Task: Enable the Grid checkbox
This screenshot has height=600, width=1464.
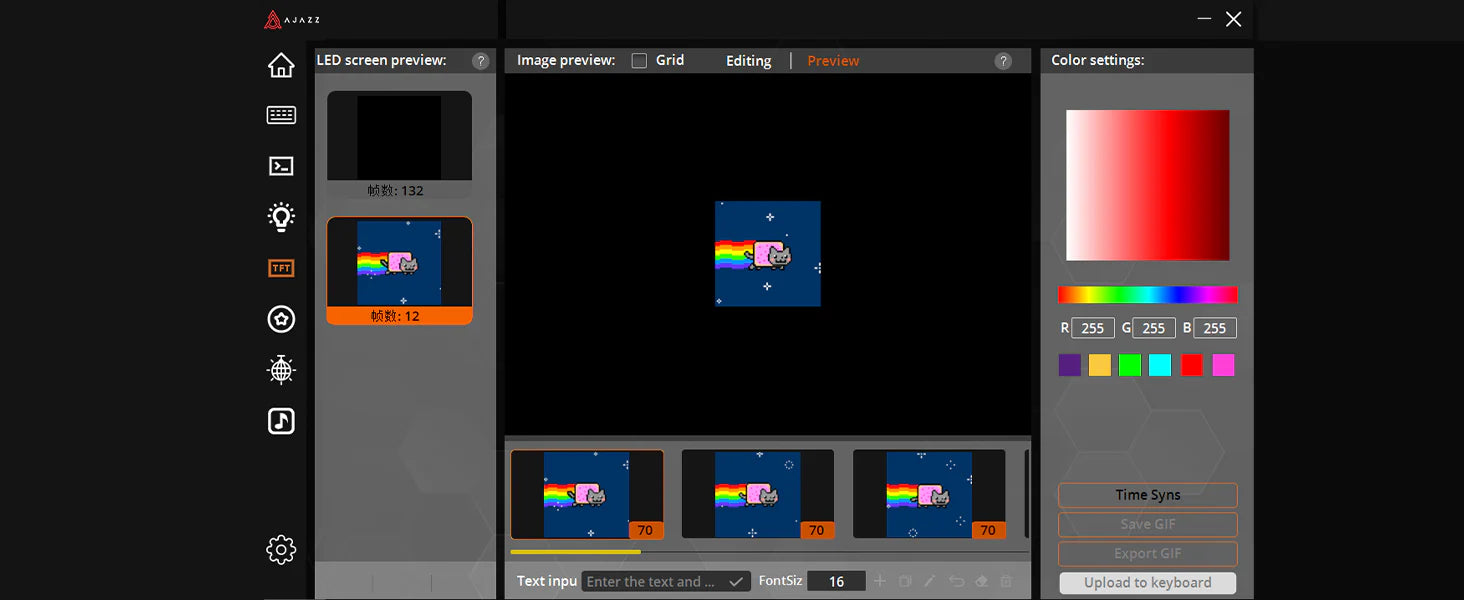Action: (639, 61)
